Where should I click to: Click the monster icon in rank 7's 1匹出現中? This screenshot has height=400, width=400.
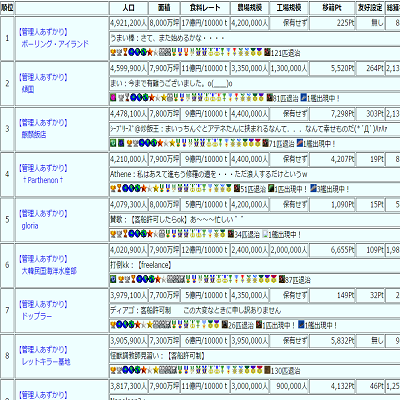click(259, 325)
